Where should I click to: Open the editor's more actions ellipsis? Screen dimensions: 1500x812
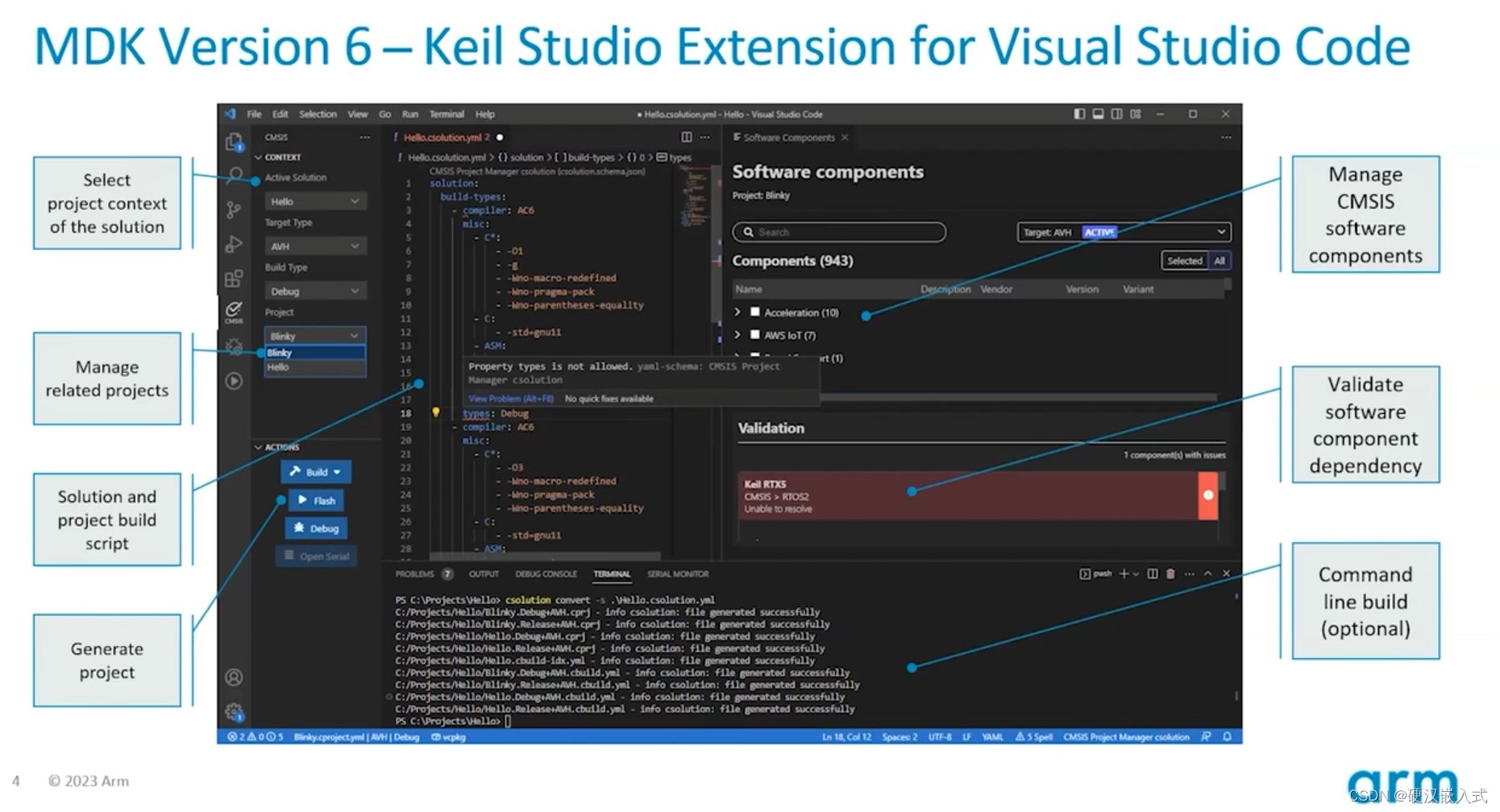705,137
